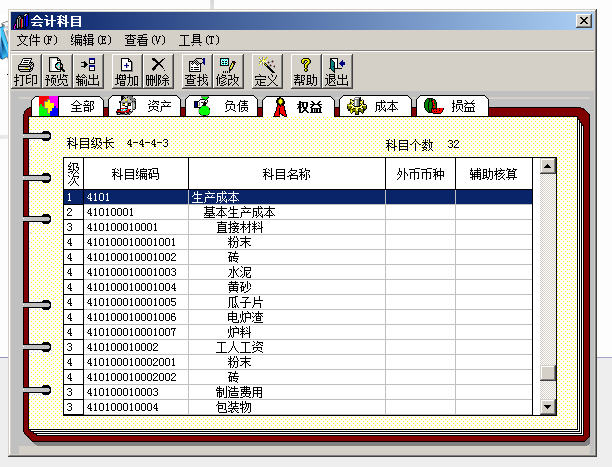Click code 410100010002002
The height and width of the screenshot is (467, 612).
[x=132, y=377]
